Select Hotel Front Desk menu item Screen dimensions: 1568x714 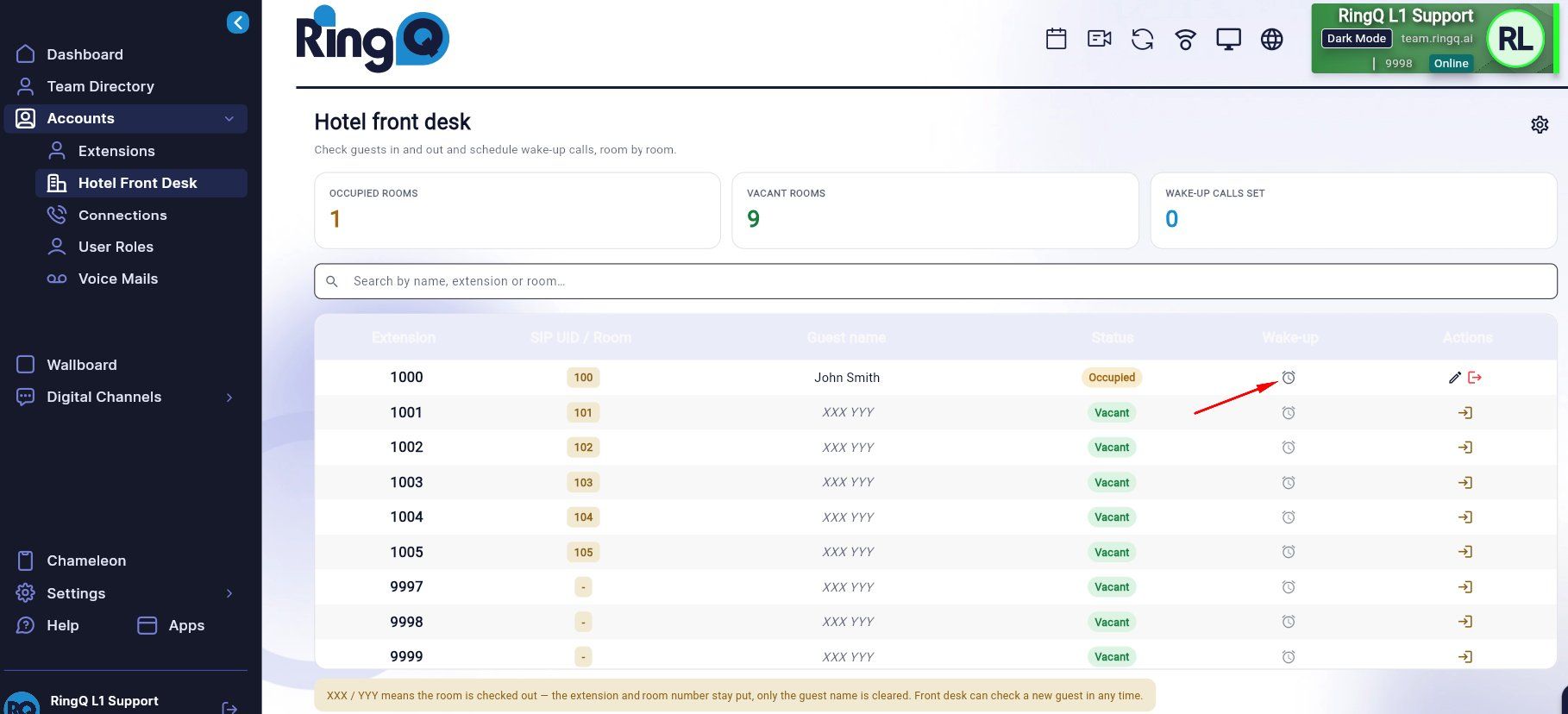(x=141, y=183)
